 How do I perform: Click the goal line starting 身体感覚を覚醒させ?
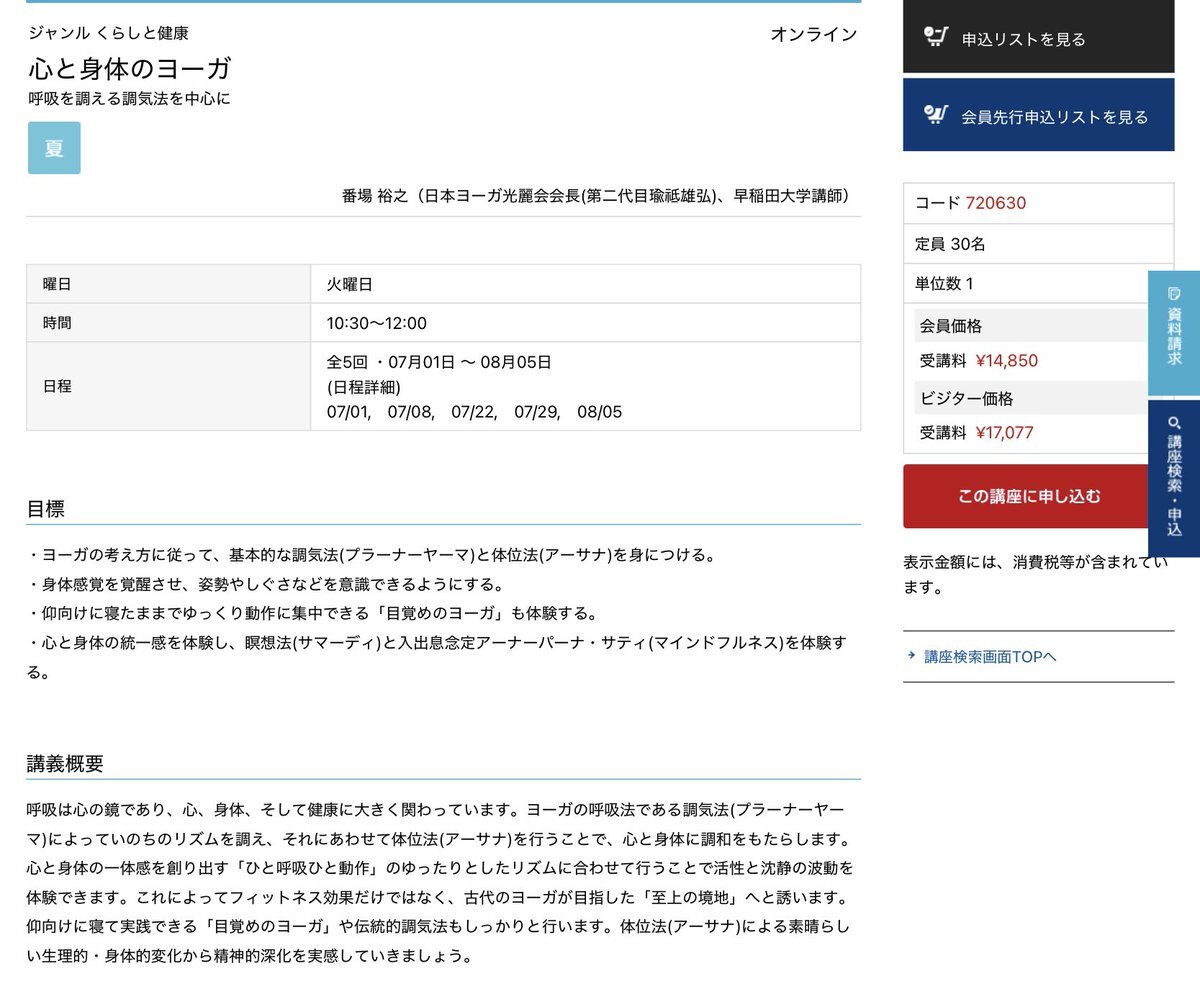click(267, 584)
